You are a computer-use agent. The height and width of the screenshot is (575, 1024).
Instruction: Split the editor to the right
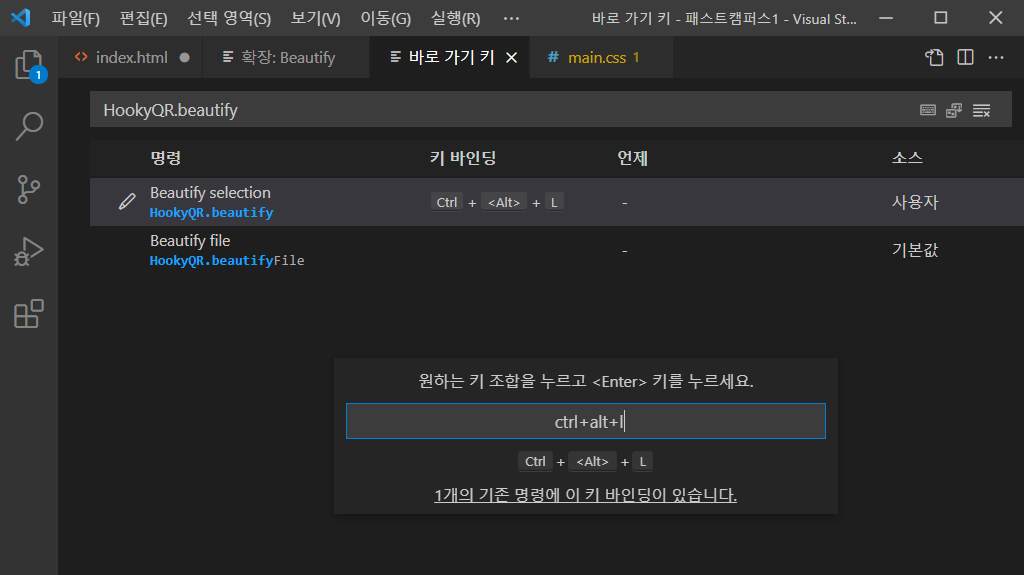point(965,58)
